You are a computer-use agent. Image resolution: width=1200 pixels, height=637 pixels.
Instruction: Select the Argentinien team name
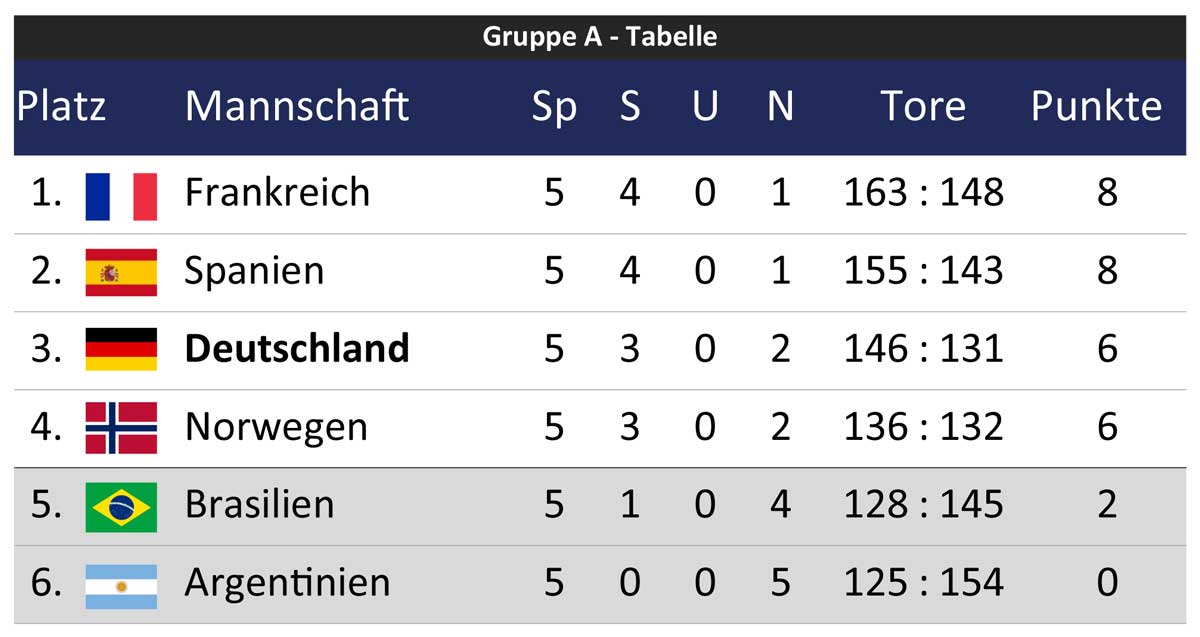point(287,582)
